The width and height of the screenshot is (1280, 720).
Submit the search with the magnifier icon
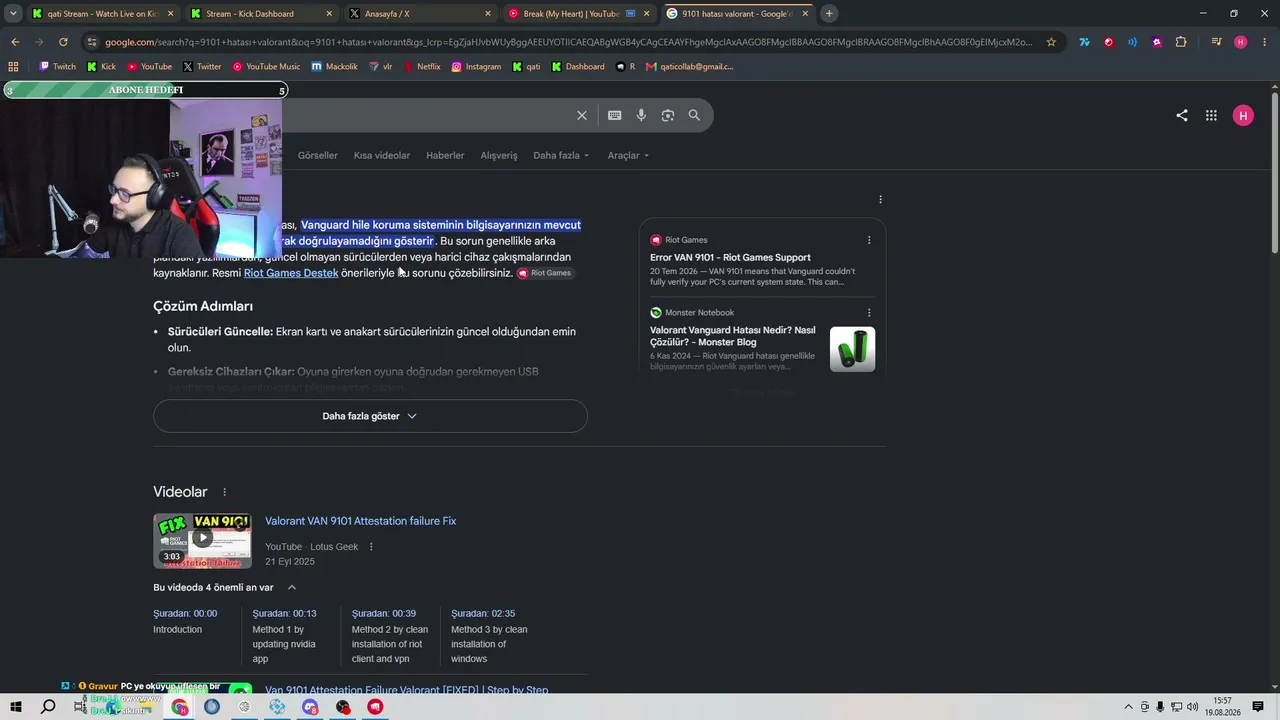tap(694, 115)
